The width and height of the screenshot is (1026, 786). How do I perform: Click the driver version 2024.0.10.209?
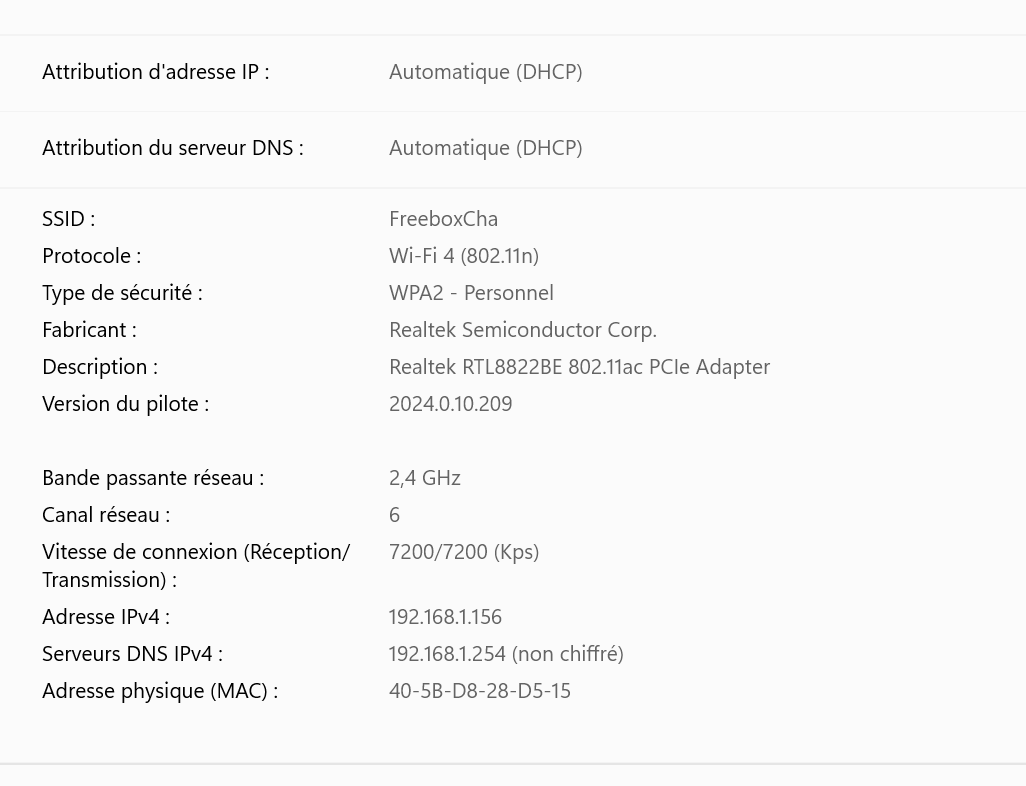[x=450, y=404]
